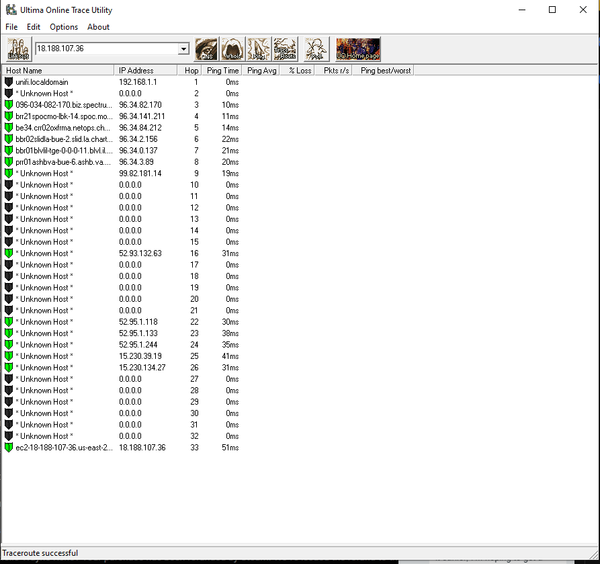Screen dimensions: 600x564
Task: Click the 51ms ping time value
Action: click(230, 448)
